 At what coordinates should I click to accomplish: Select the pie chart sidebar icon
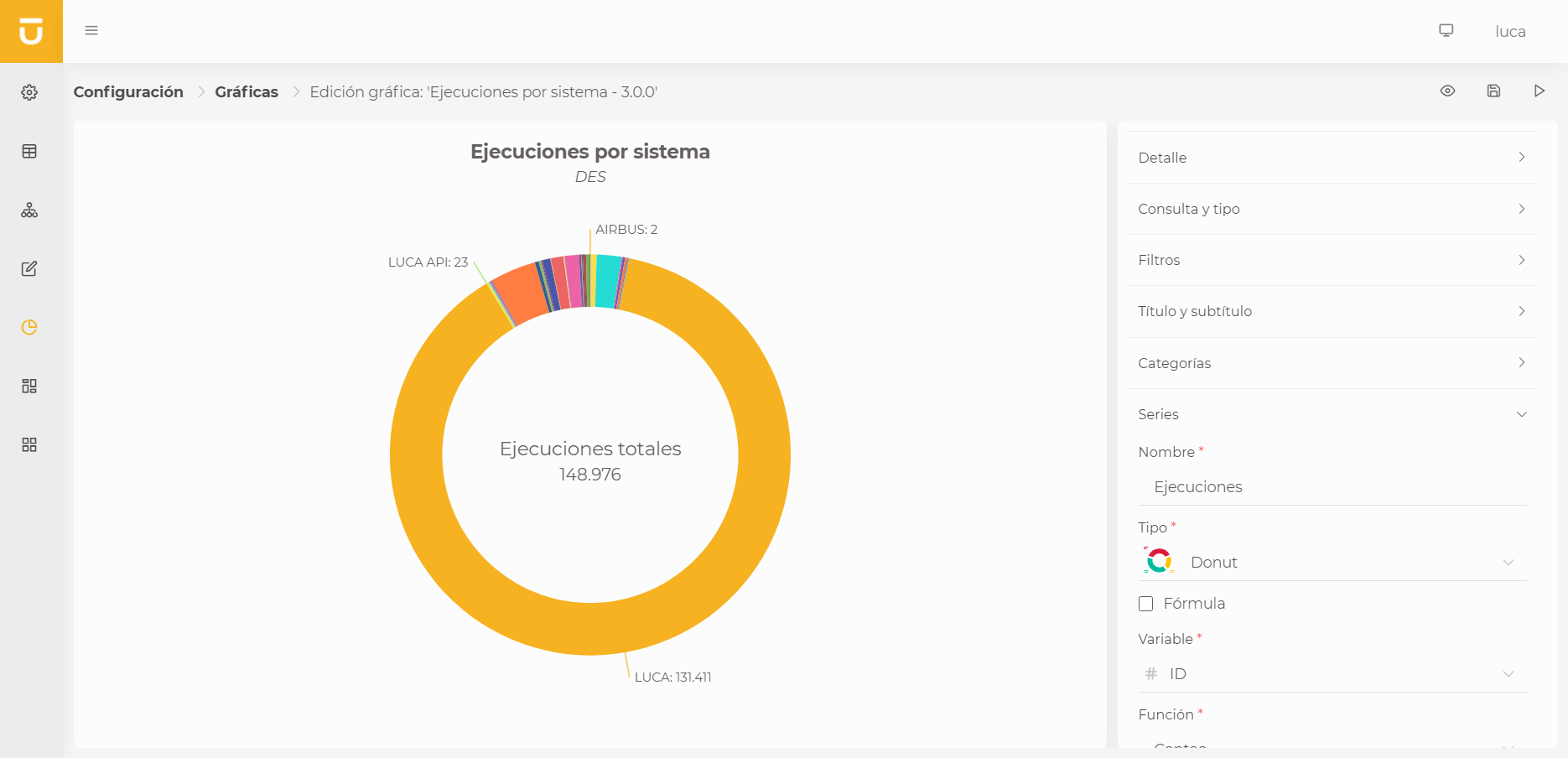coord(29,327)
